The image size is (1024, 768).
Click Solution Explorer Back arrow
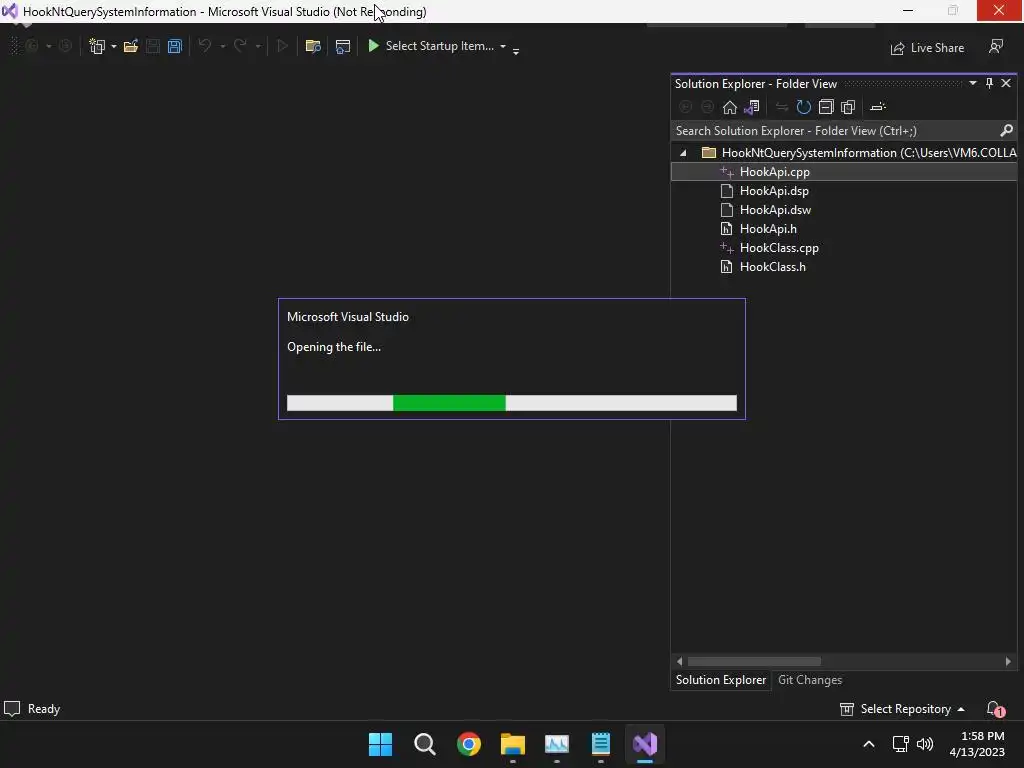[685, 107]
